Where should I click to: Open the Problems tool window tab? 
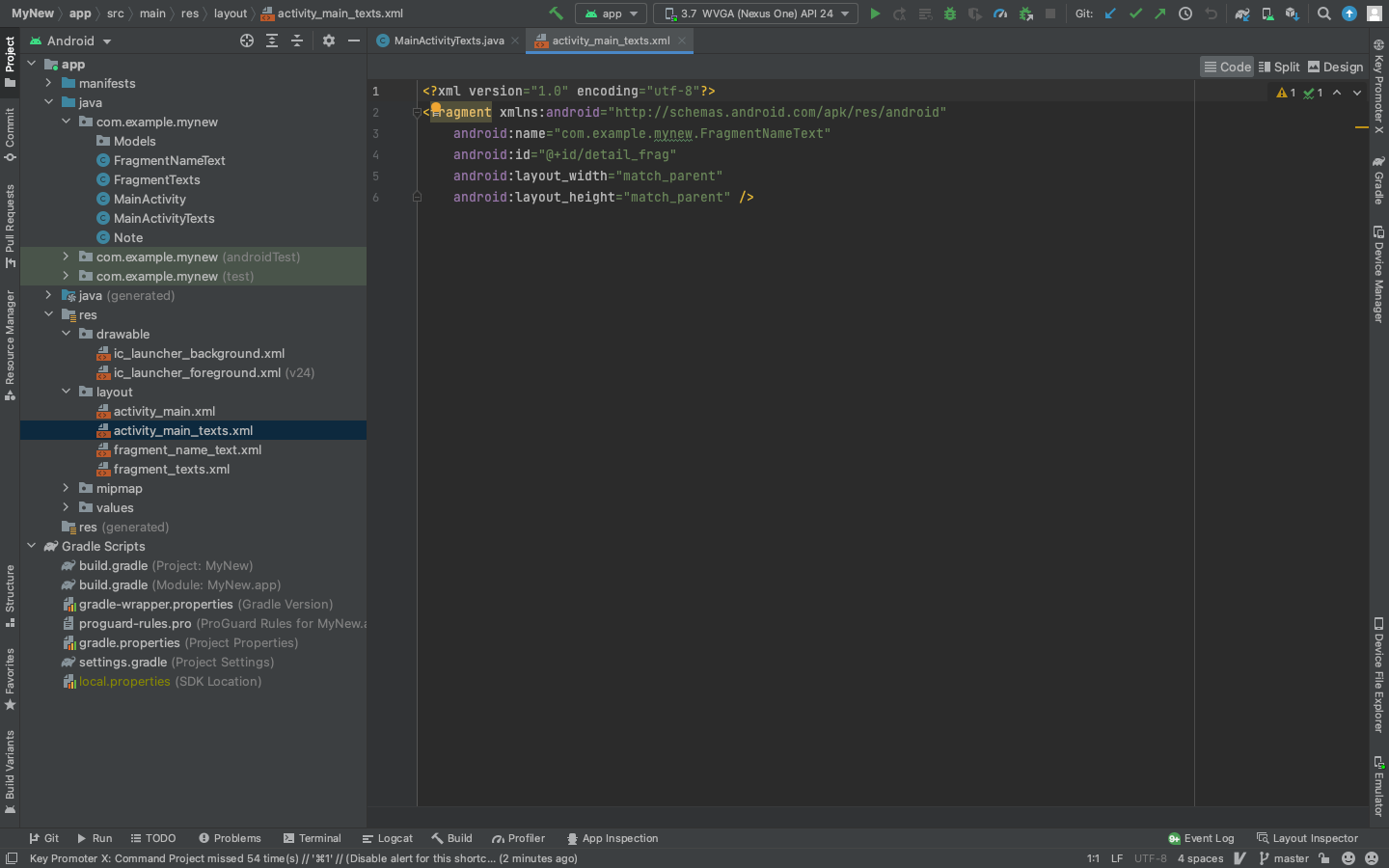[x=230, y=838]
